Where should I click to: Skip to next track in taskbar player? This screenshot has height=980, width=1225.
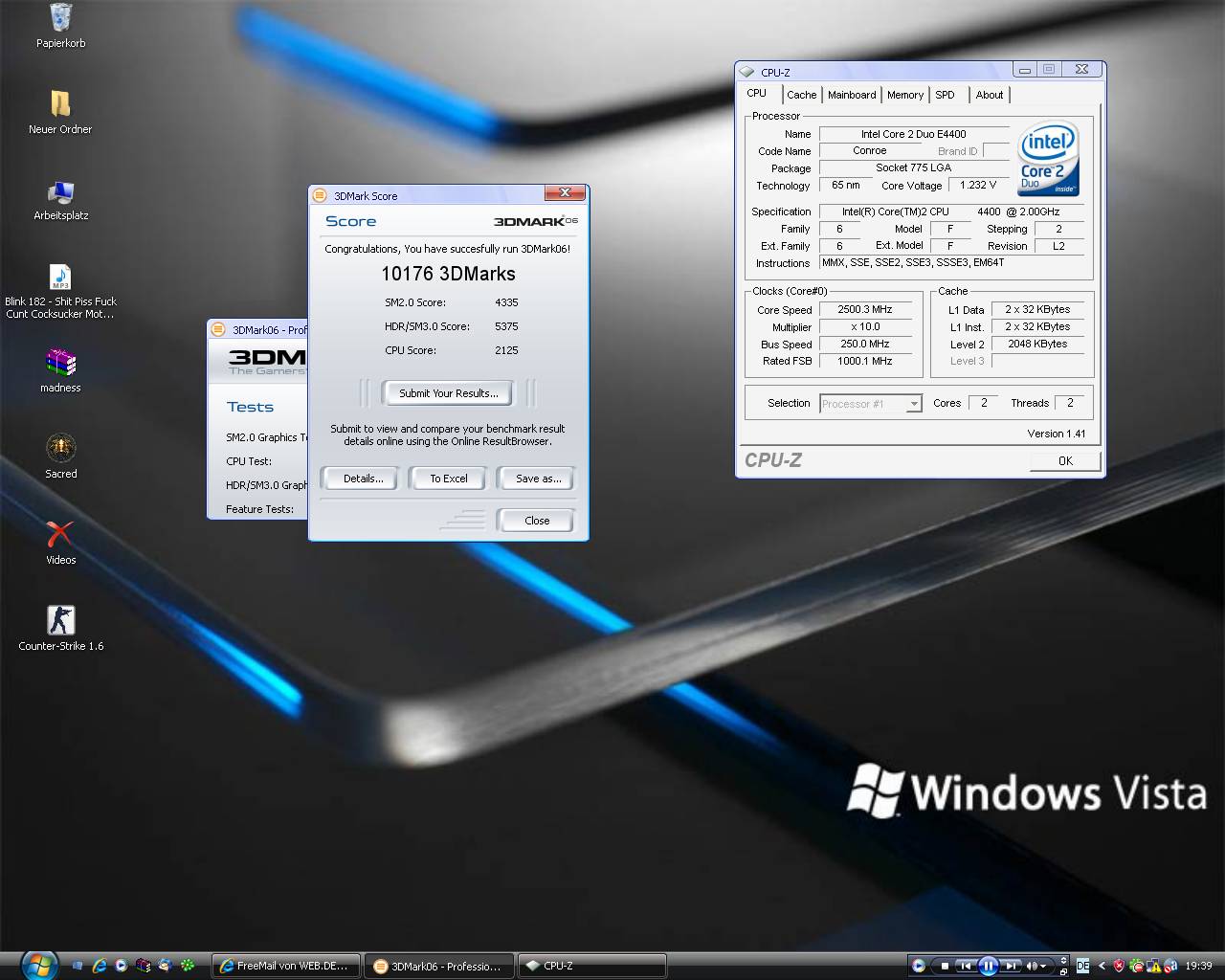tap(1011, 966)
